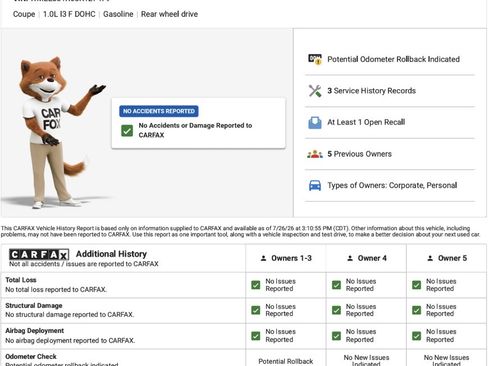Click the odometer rollback warning icon
The height and width of the screenshot is (366, 488).
(x=315, y=59)
